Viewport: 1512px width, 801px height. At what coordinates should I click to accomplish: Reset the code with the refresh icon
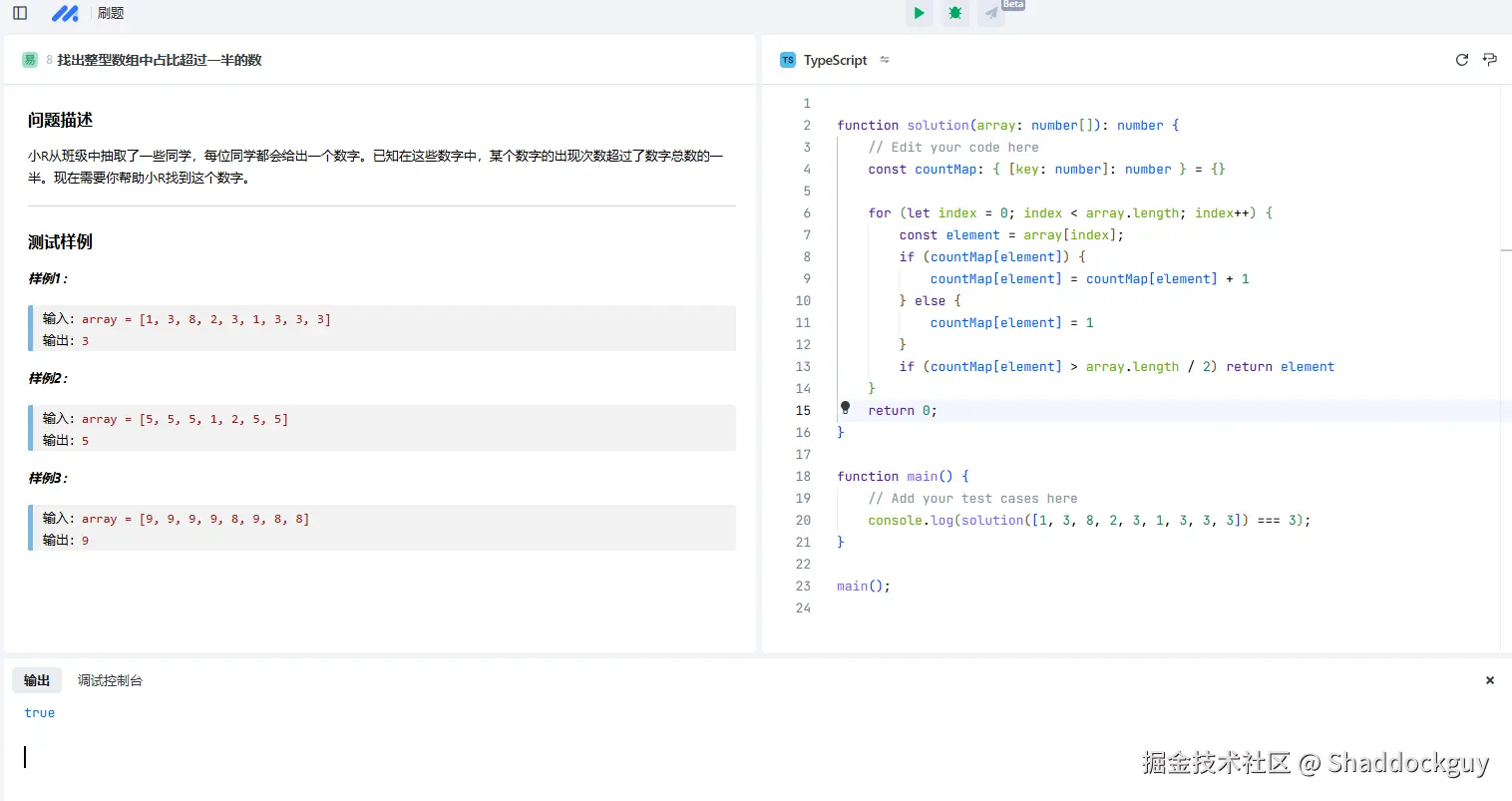1462,60
